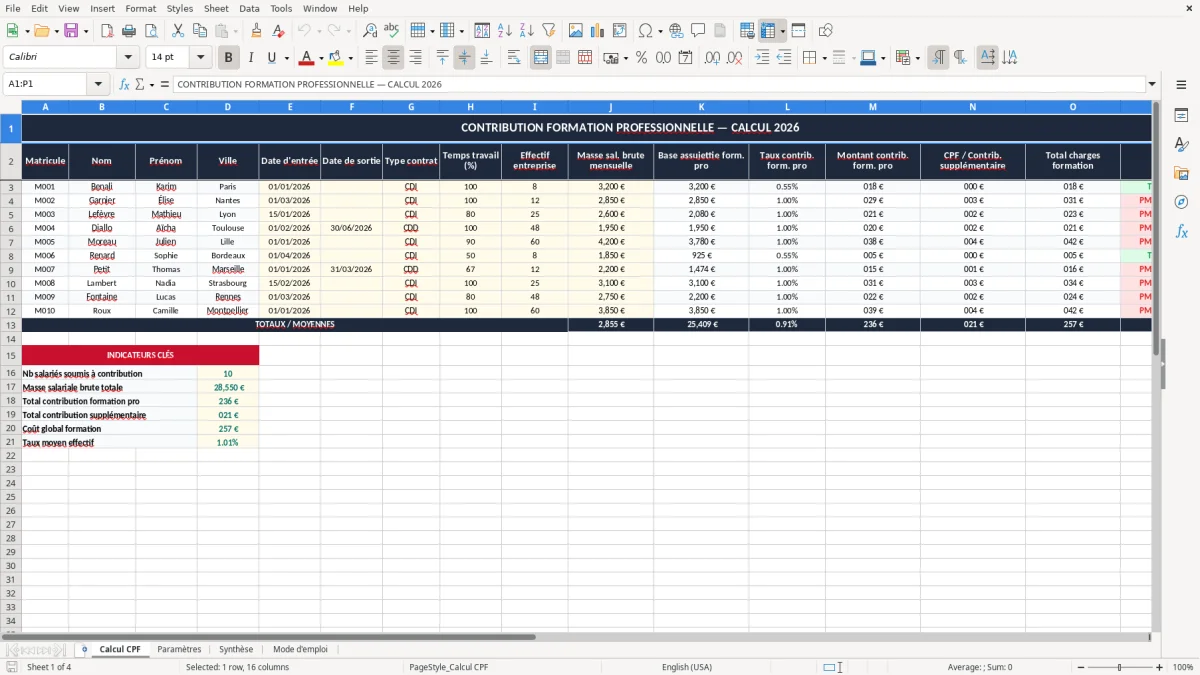The height and width of the screenshot is (675, 1200).
Task: Cut the selection with scissors icon
Action: 178,31
